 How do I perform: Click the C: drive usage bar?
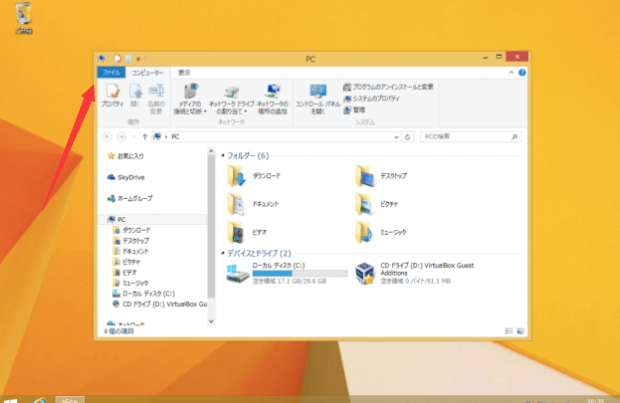coord(300,273)
